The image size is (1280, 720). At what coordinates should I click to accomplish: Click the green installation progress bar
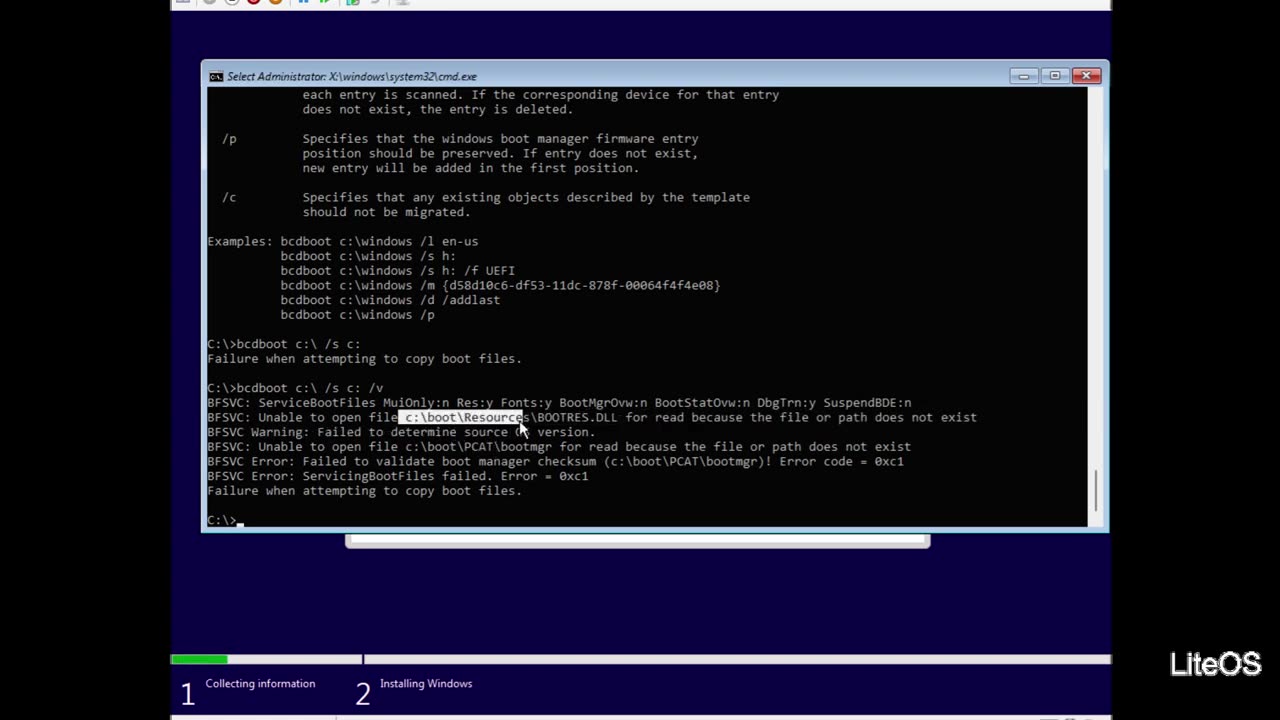click(199, 659)
